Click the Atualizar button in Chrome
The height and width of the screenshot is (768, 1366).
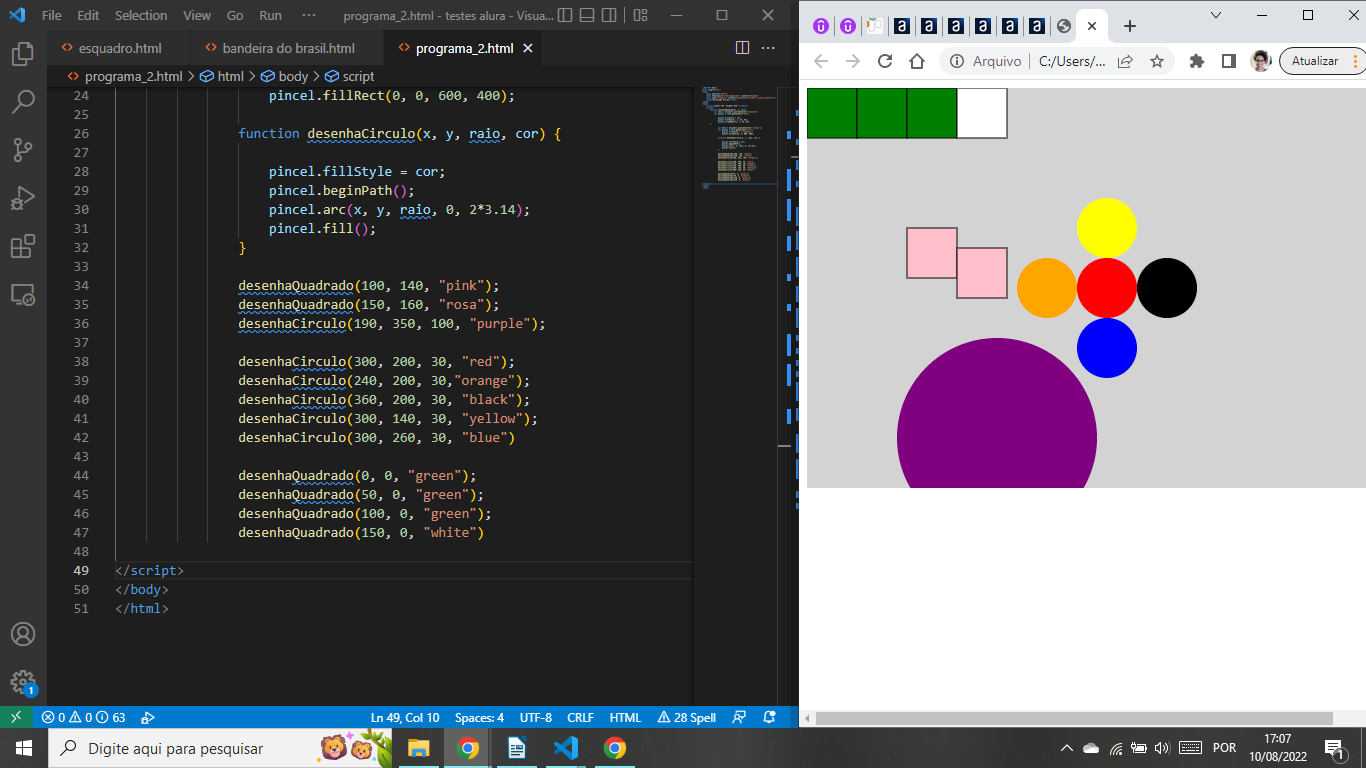[1321, 61]
